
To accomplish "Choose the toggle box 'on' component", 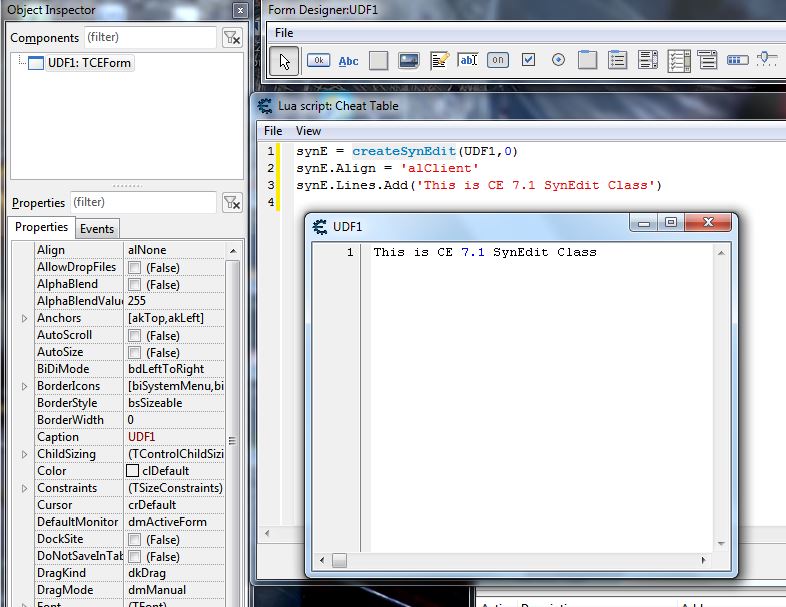I will pyautogui.click(x=498, y=60).
